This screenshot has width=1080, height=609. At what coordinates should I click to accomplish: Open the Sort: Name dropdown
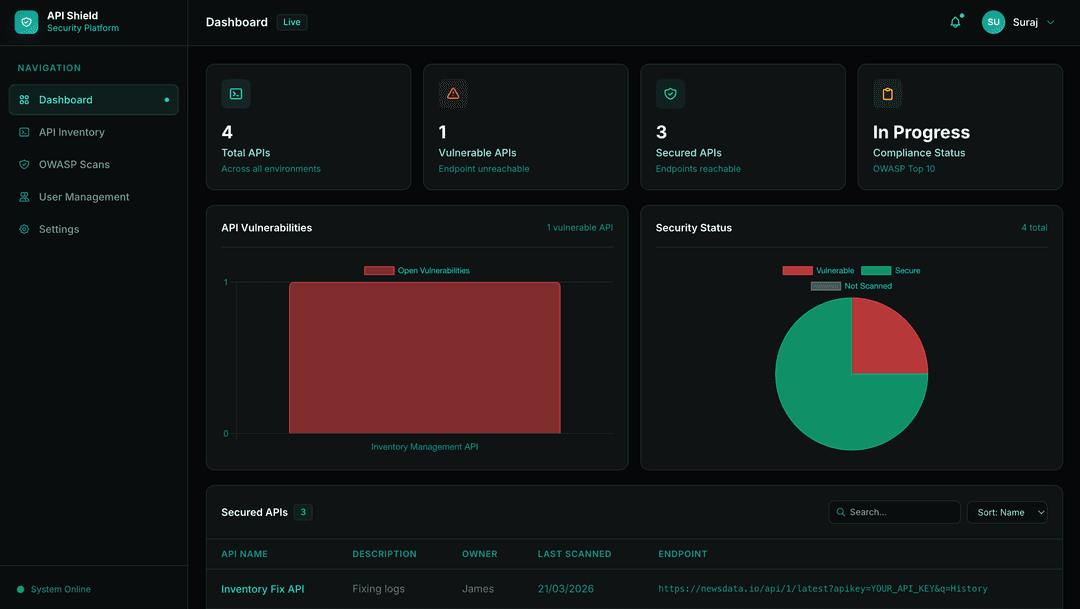pyautogui.click(x=1007, y=512)
